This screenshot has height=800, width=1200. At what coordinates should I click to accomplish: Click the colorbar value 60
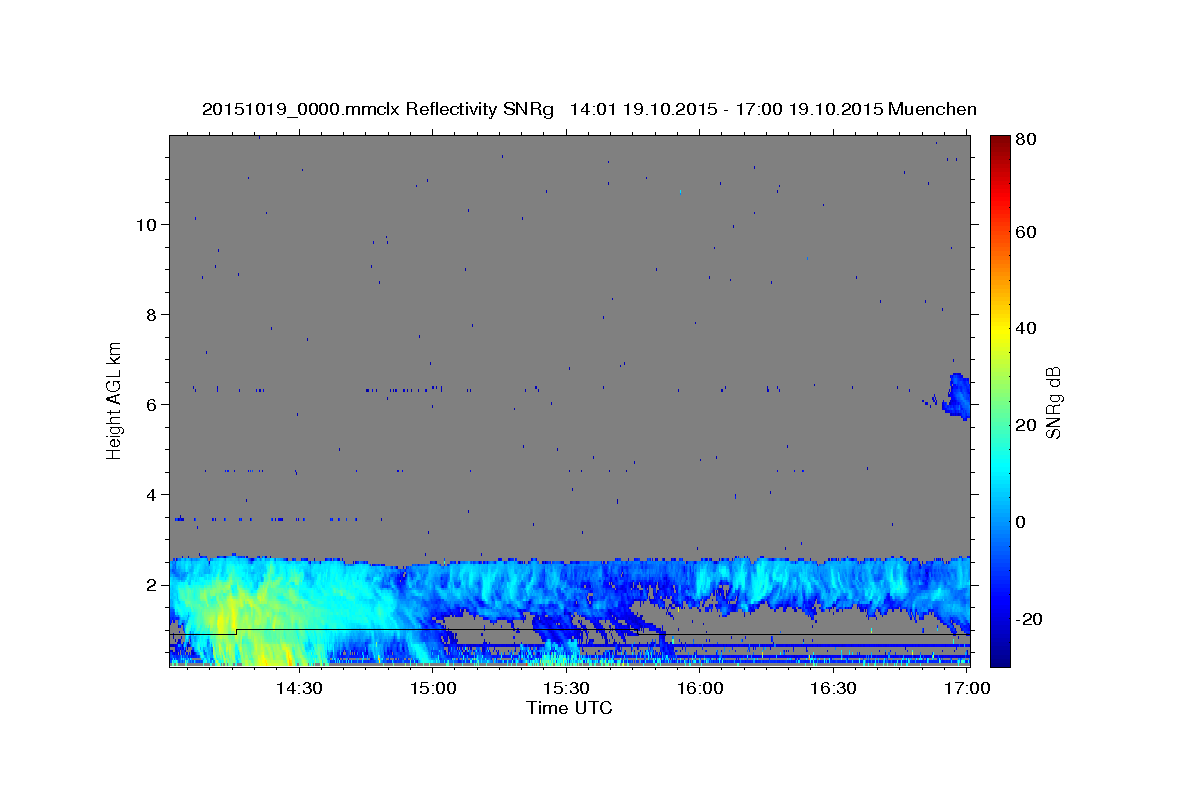click(1025, 232)
